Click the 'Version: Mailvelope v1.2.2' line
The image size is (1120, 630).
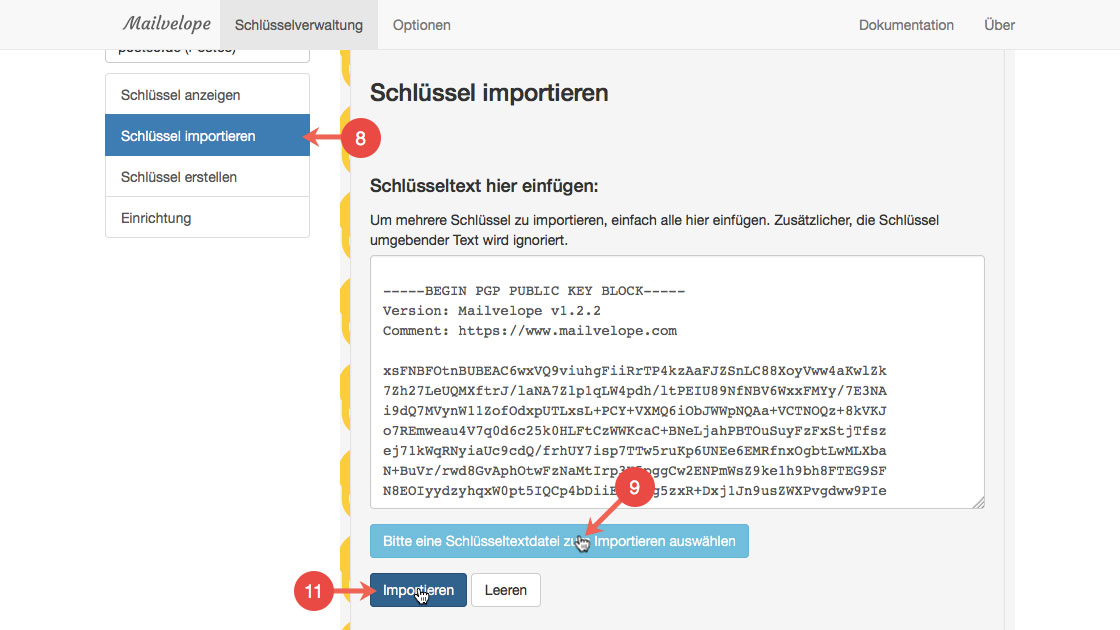491,311
